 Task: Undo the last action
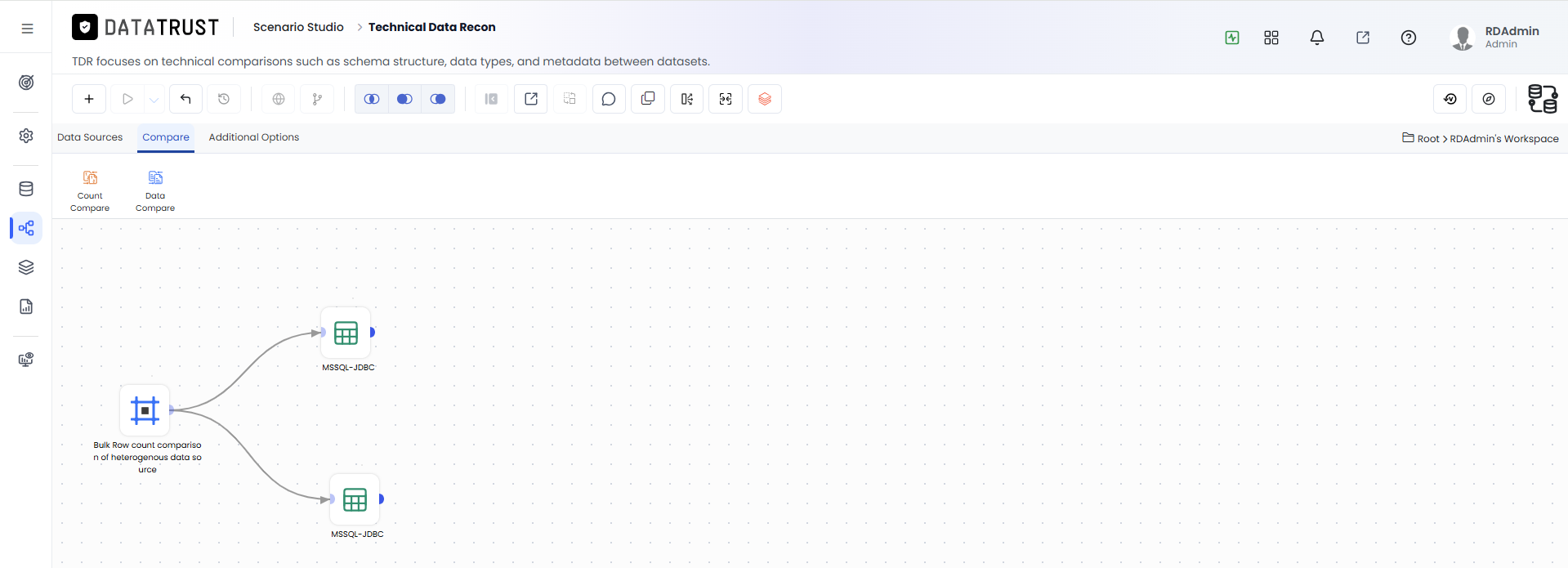point(185,99)
